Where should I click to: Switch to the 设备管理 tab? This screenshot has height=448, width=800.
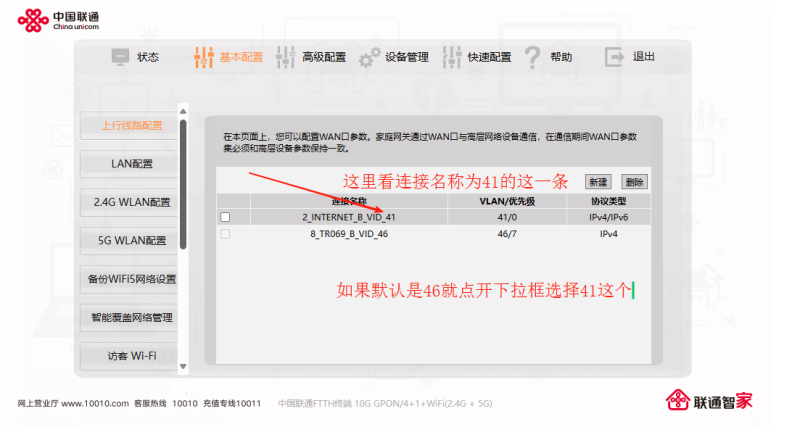tap(407, 57)
